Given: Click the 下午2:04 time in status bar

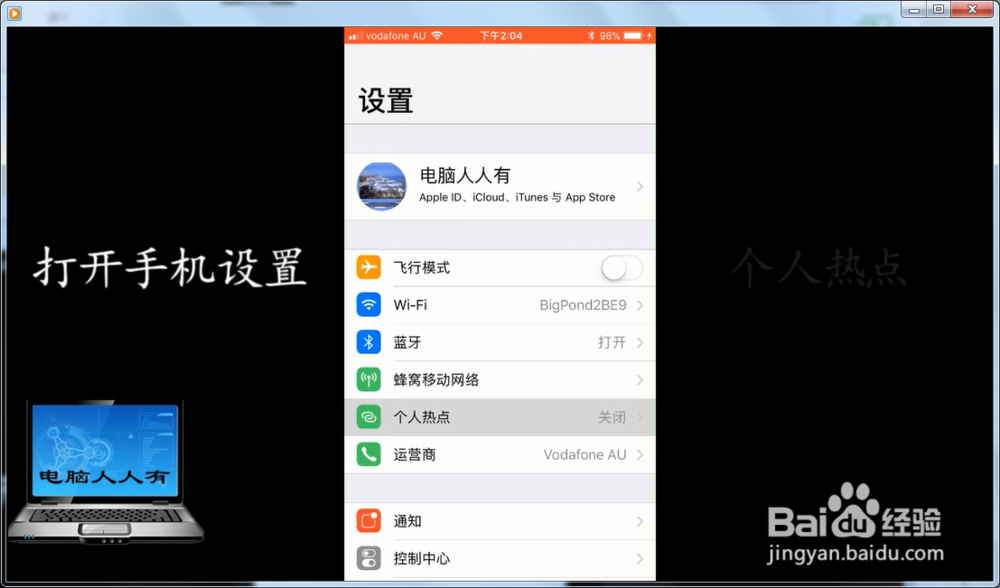Looking at the screenshot, I should pyautogui.click(x=501, y=36).
